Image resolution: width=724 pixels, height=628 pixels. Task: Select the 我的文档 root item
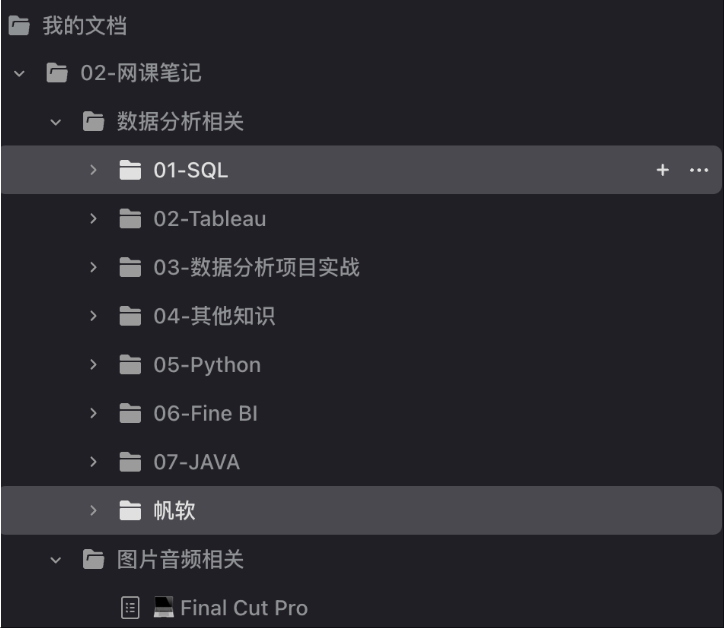(x=84, y=26)
